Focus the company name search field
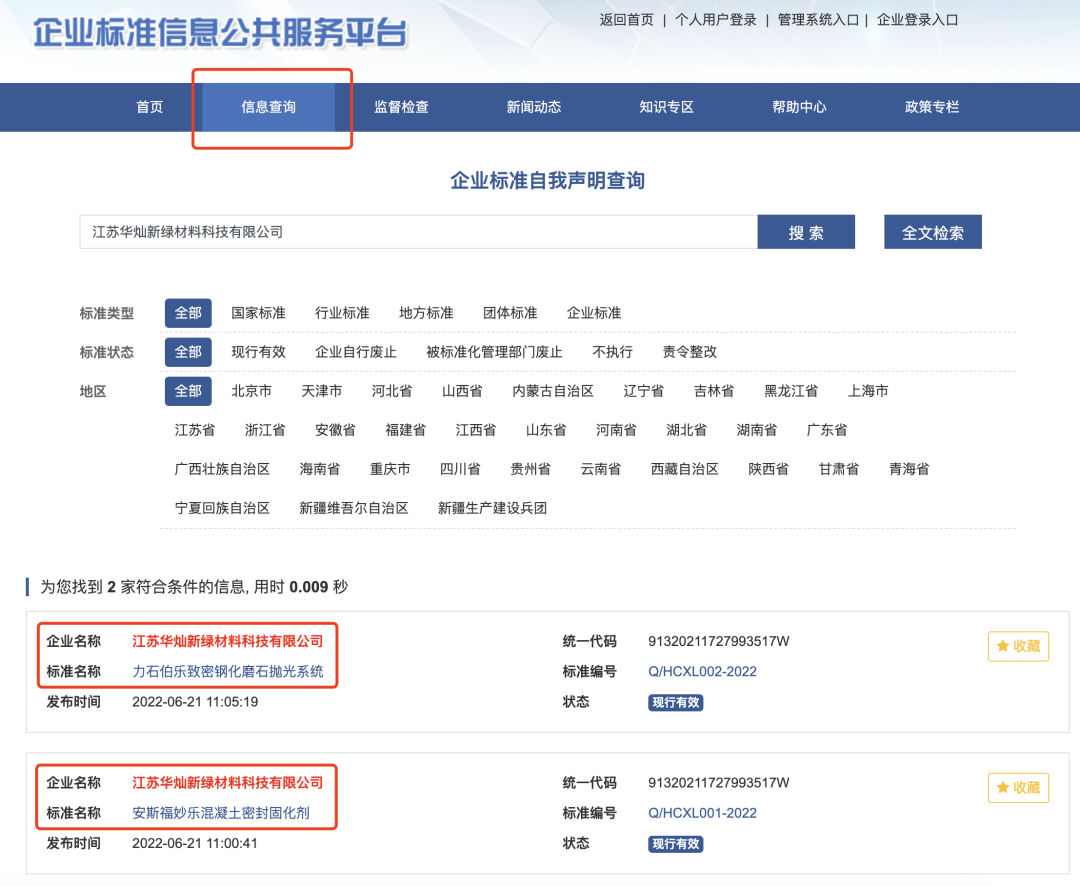1080x887 pixels. tap(418, 232)
